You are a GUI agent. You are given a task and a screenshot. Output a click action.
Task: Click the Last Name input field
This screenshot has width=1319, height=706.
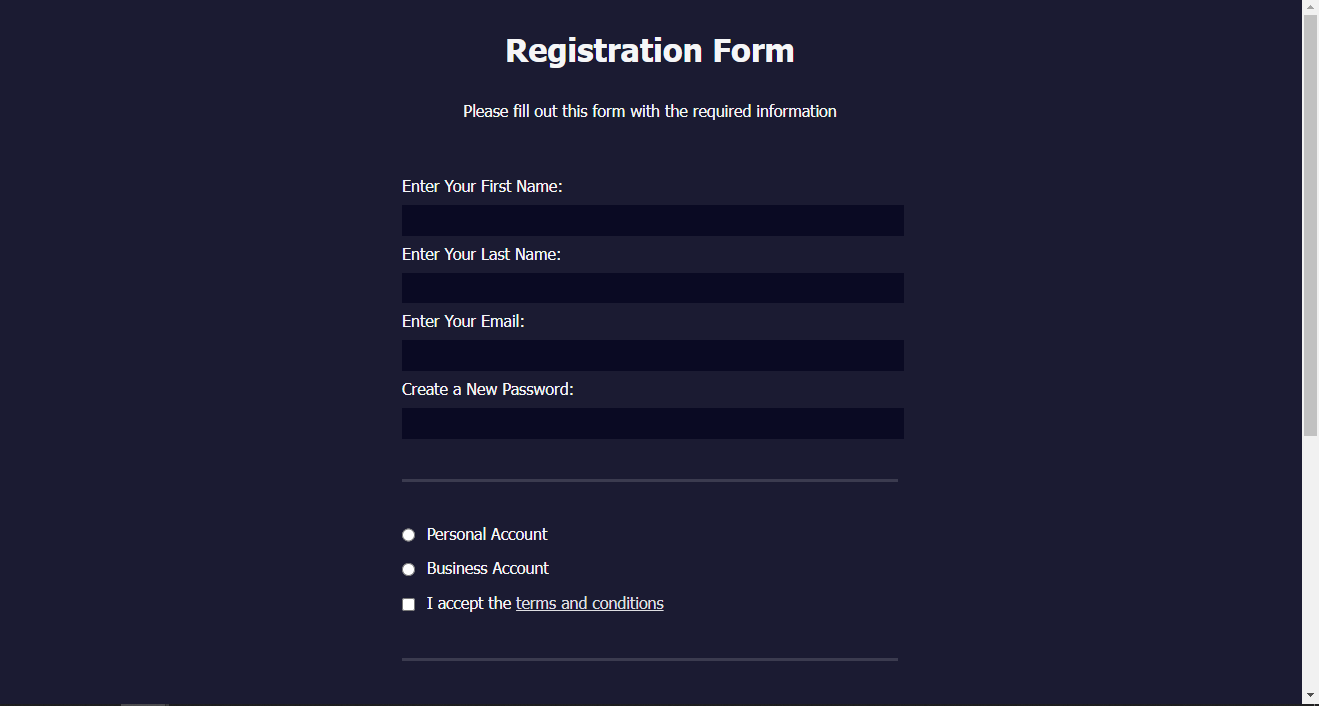(652, 288)
